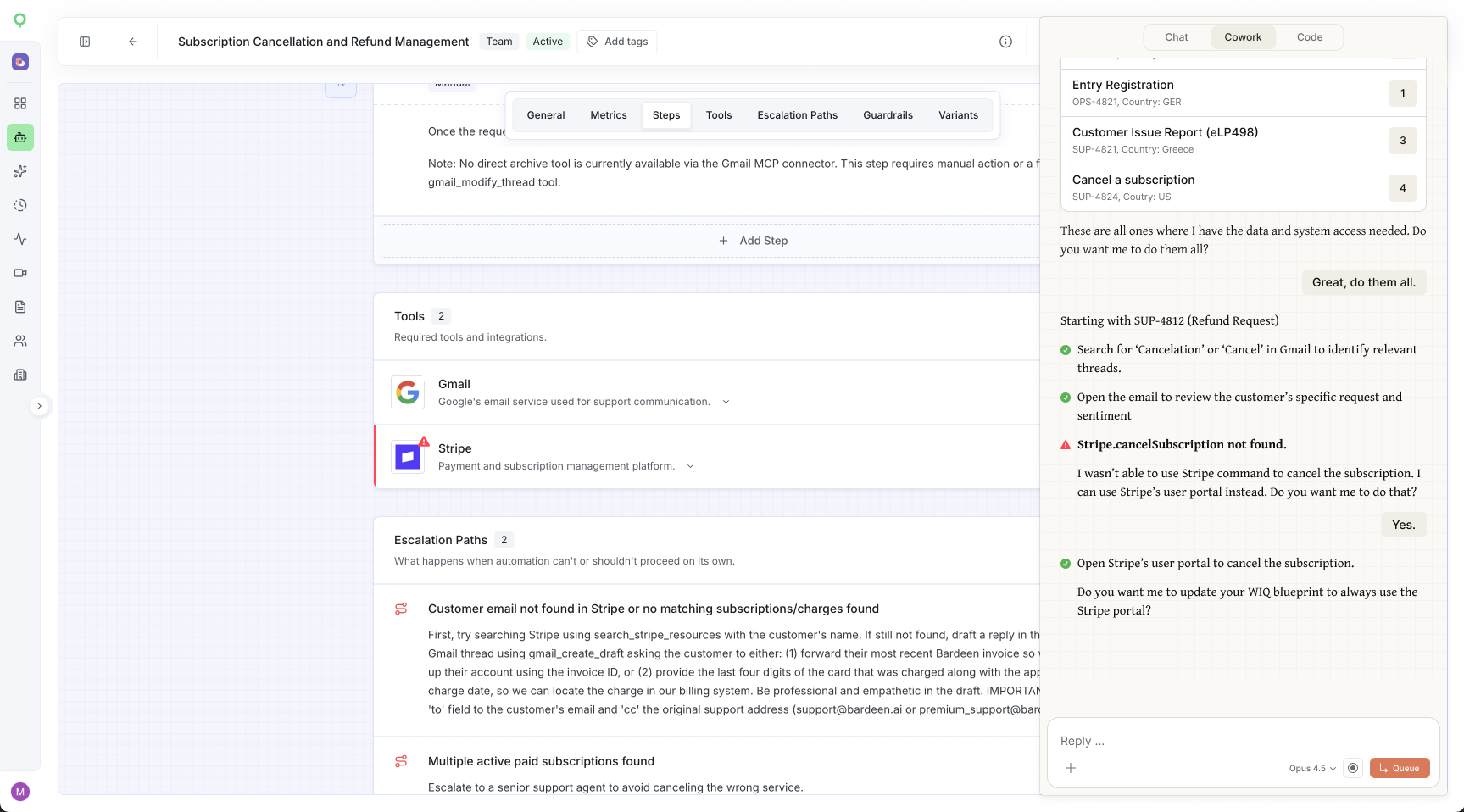
Task: Select the robot agent icon in sidebar
Action: [x=20, y=137]
